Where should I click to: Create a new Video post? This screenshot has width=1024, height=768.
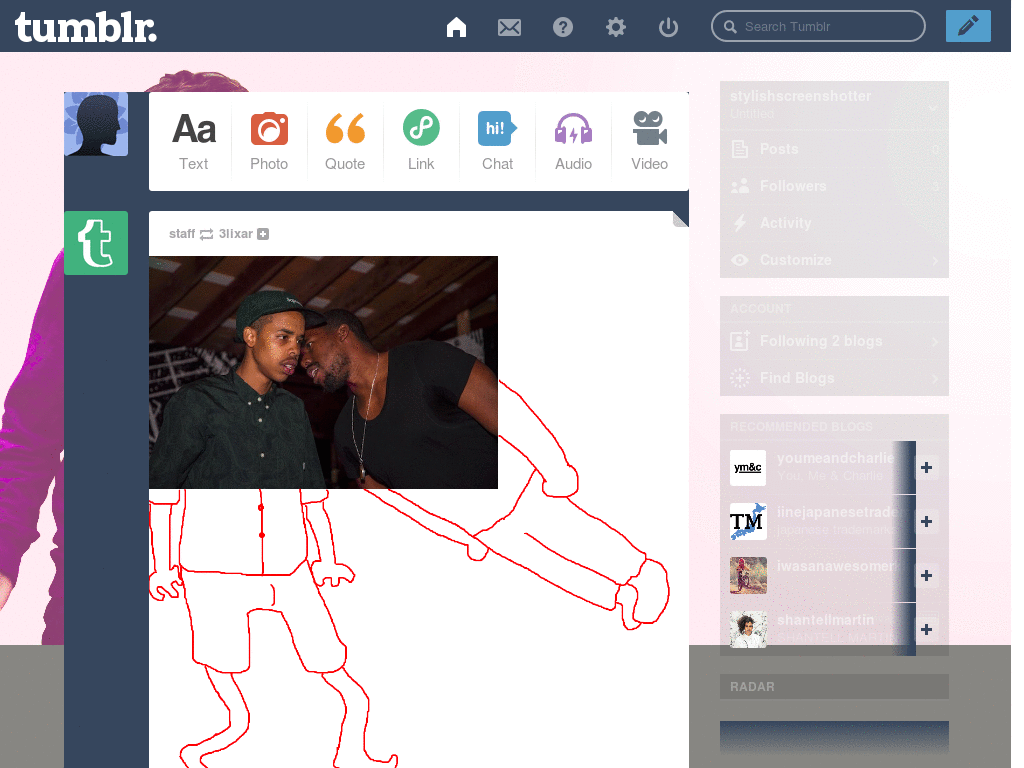click(649, 141)
